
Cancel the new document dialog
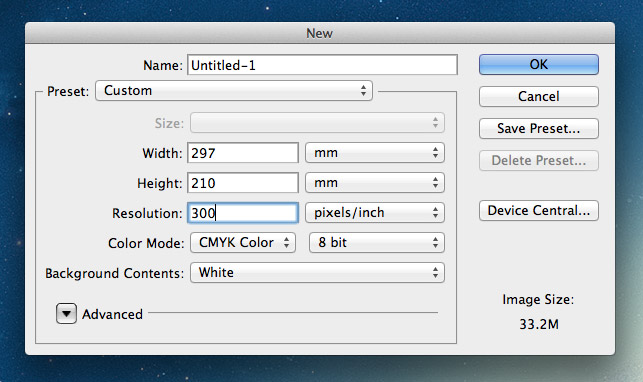[538, 96]
